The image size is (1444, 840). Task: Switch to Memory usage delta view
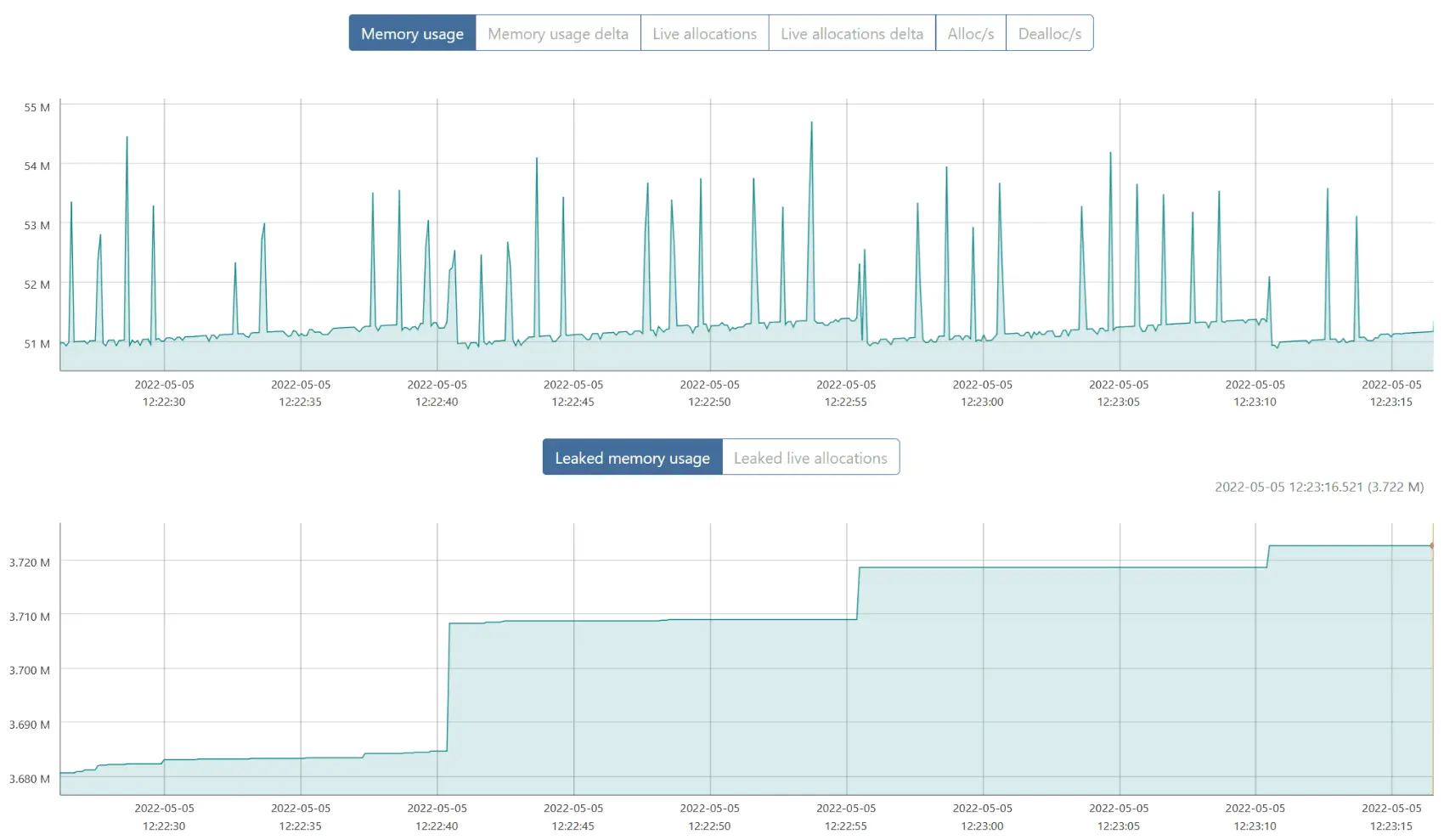pos(557,34)
